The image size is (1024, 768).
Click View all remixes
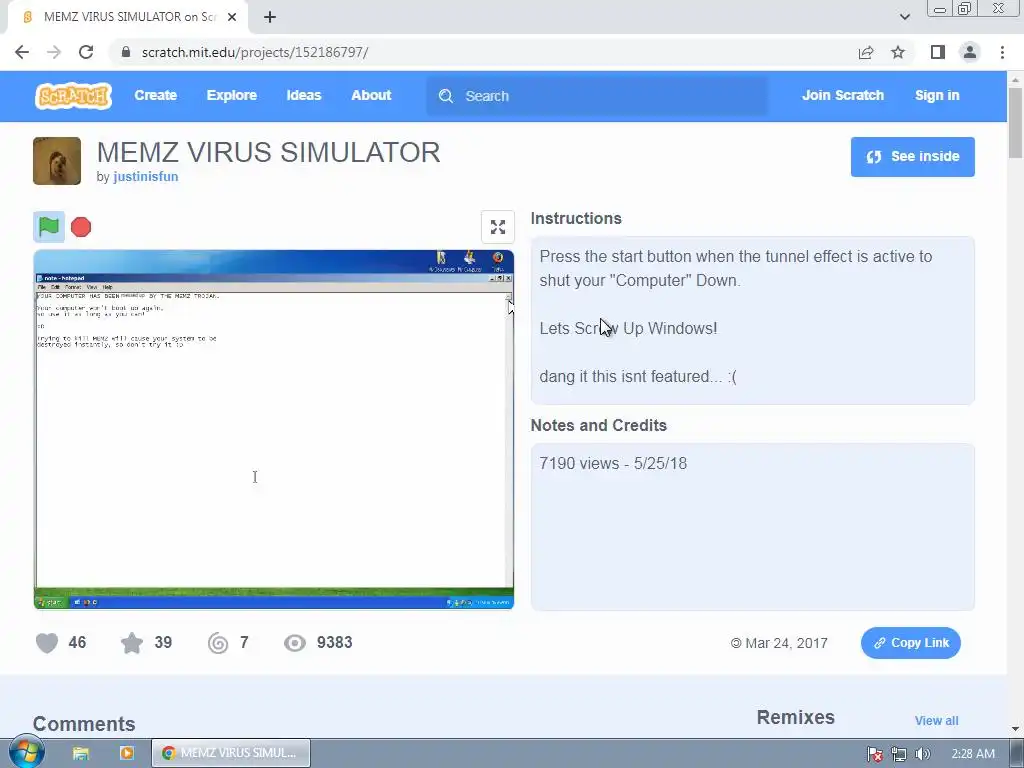point(936,720)
